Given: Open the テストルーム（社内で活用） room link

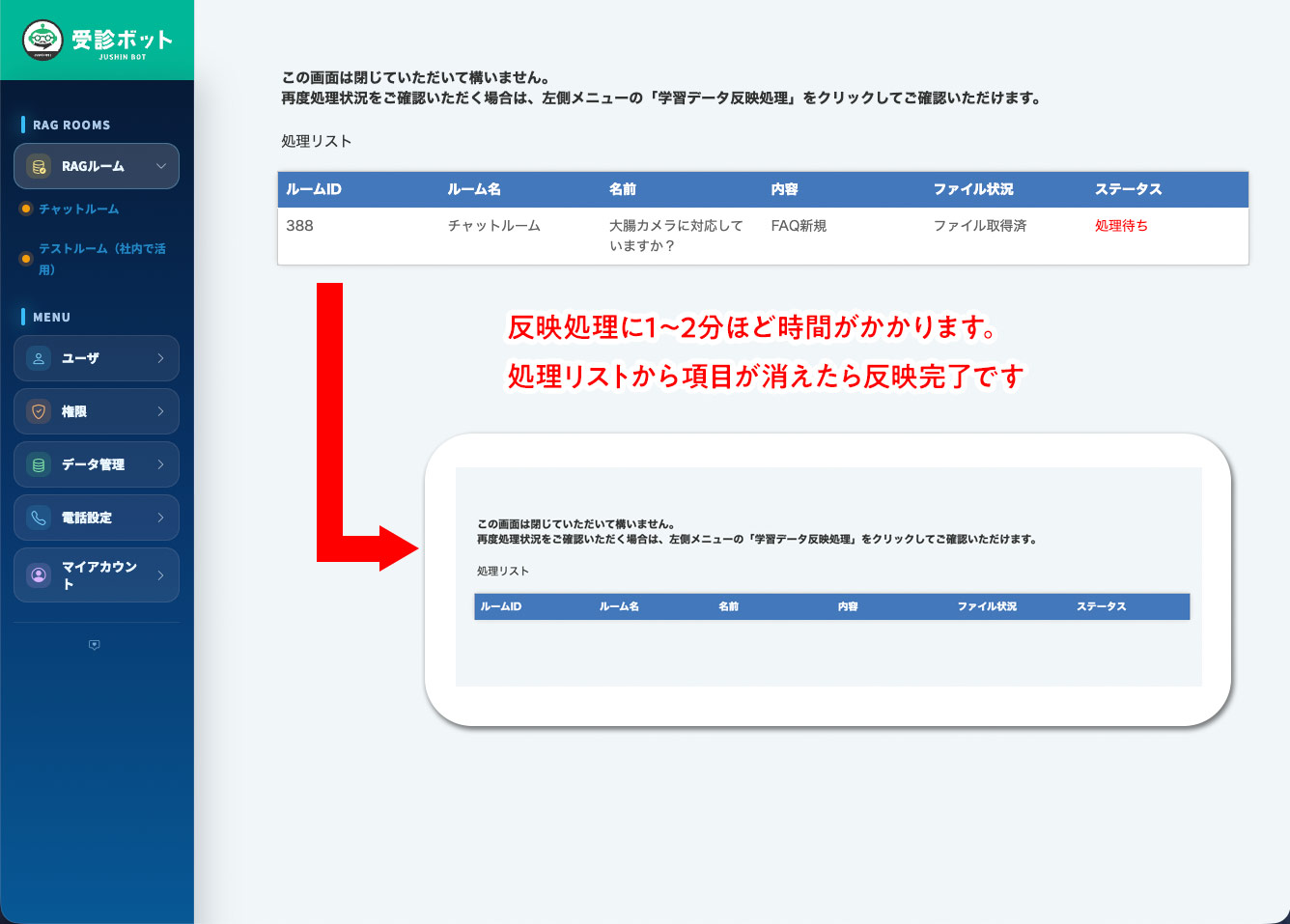Looking at the screenshot, I should (102, 259).
